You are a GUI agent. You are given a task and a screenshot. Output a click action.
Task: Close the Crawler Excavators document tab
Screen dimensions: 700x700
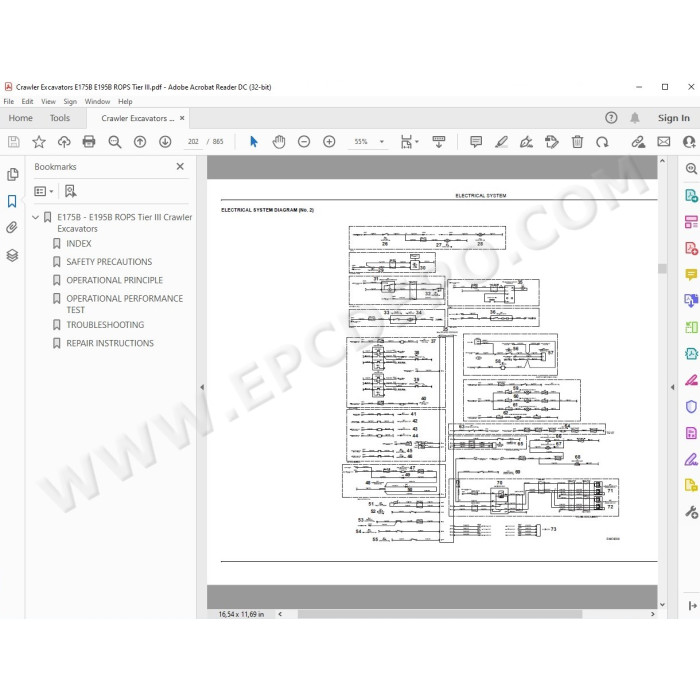pyautogui.click(x=182, y=118)
